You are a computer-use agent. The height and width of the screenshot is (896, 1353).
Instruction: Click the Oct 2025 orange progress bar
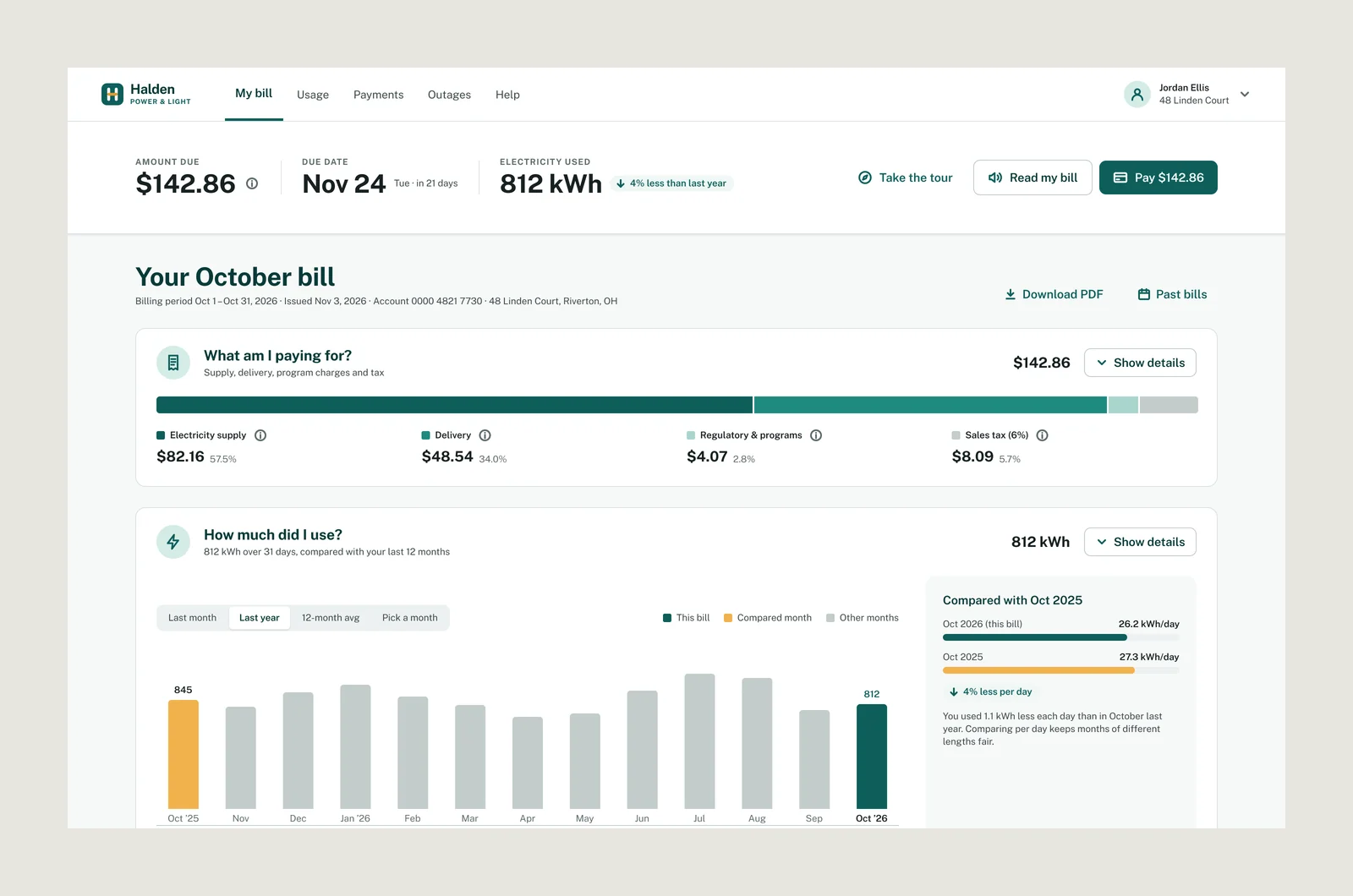tap(1060, 670)
